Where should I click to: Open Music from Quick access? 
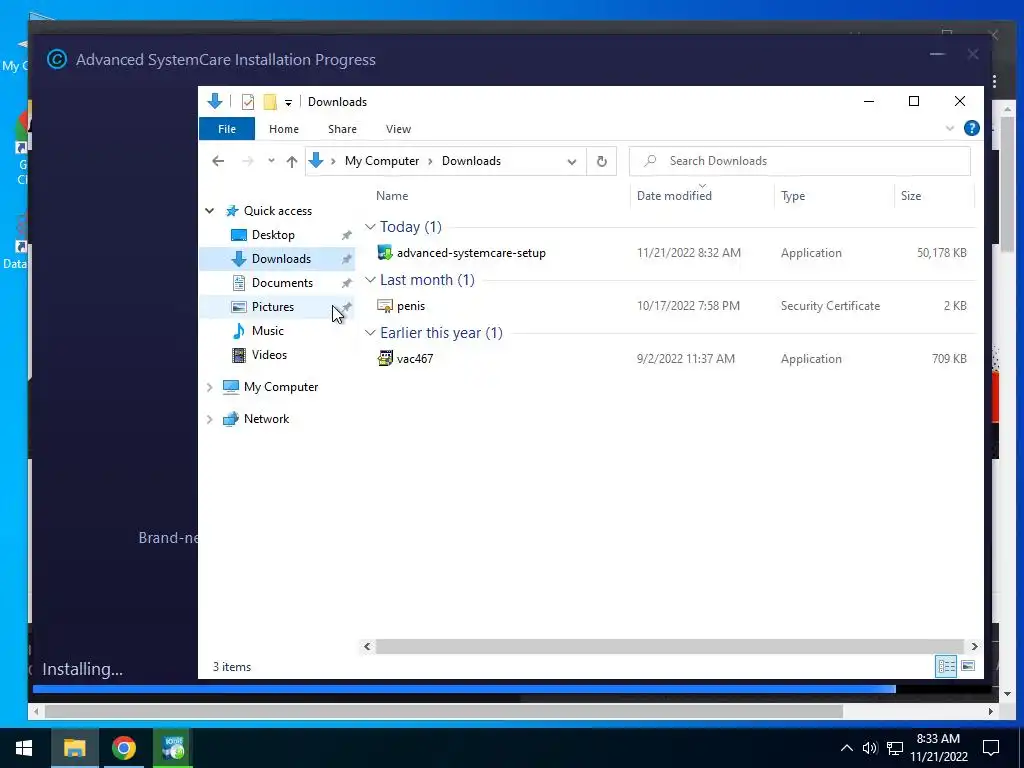(267, 330)
